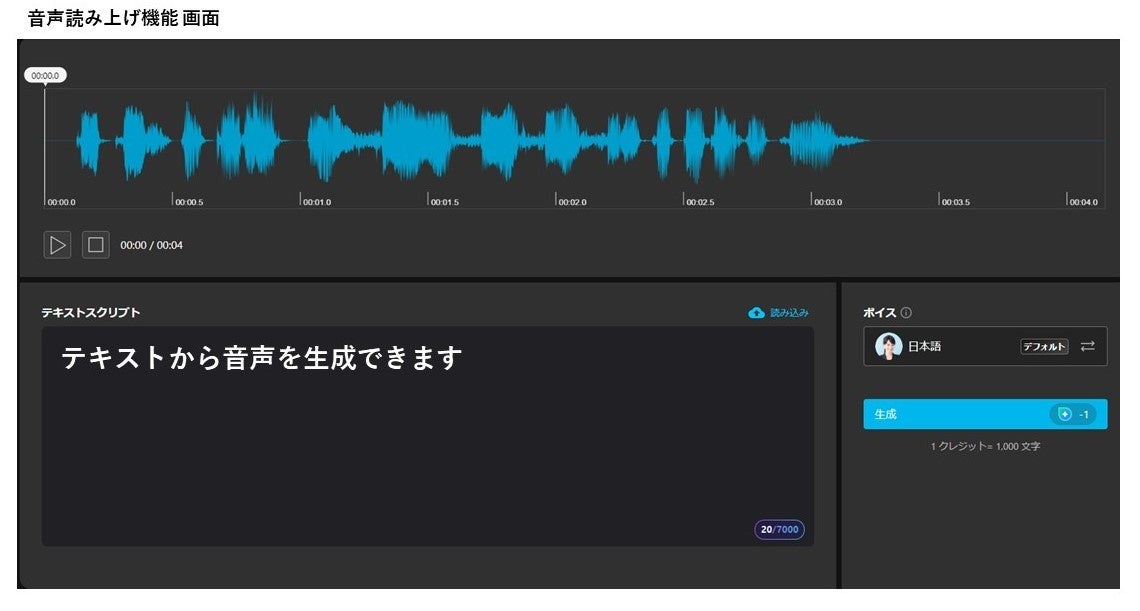Enable playback with the Play control

coord(59,243)
